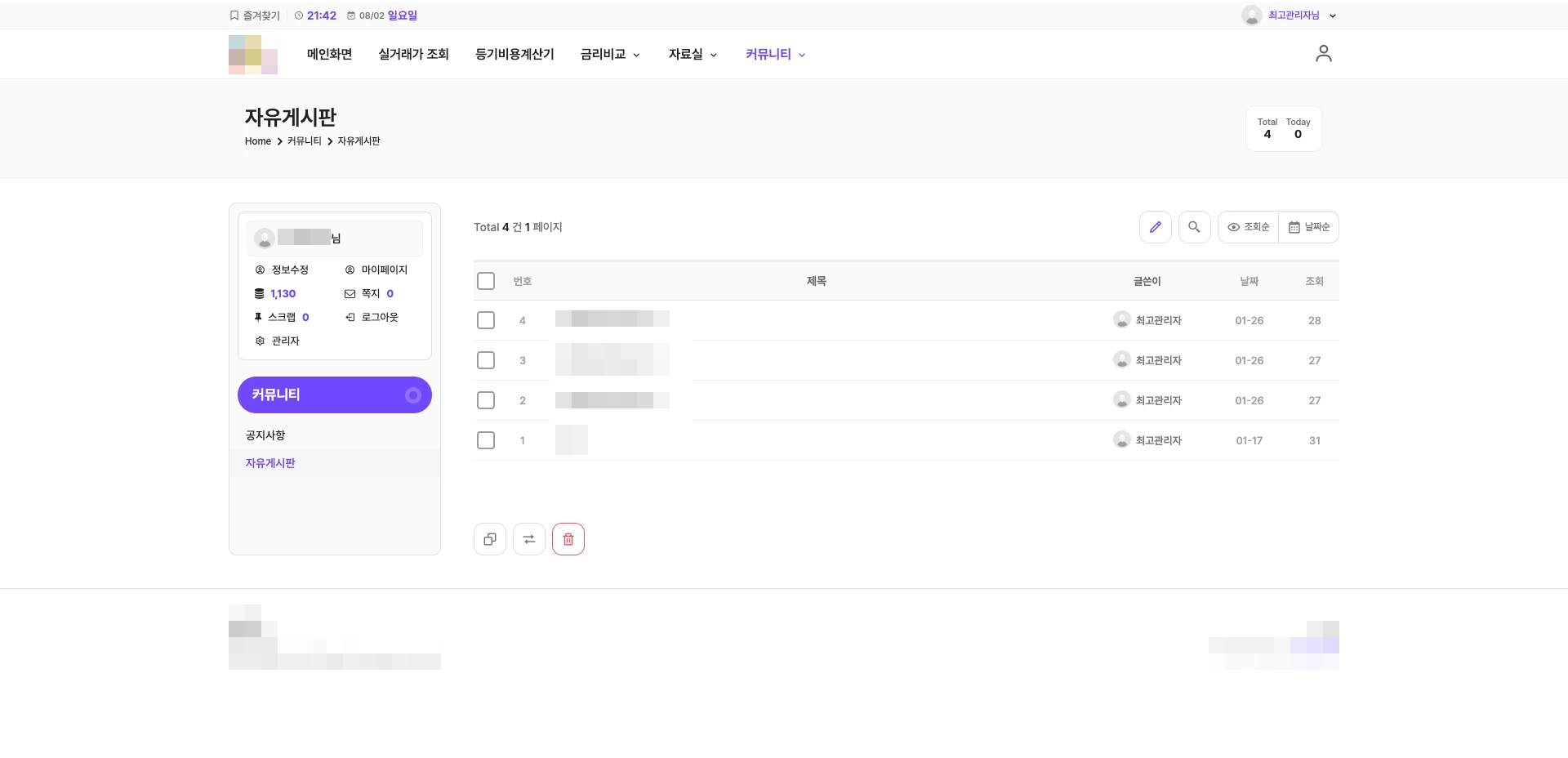Click the move selected posts arrows icon

(529, 539)
